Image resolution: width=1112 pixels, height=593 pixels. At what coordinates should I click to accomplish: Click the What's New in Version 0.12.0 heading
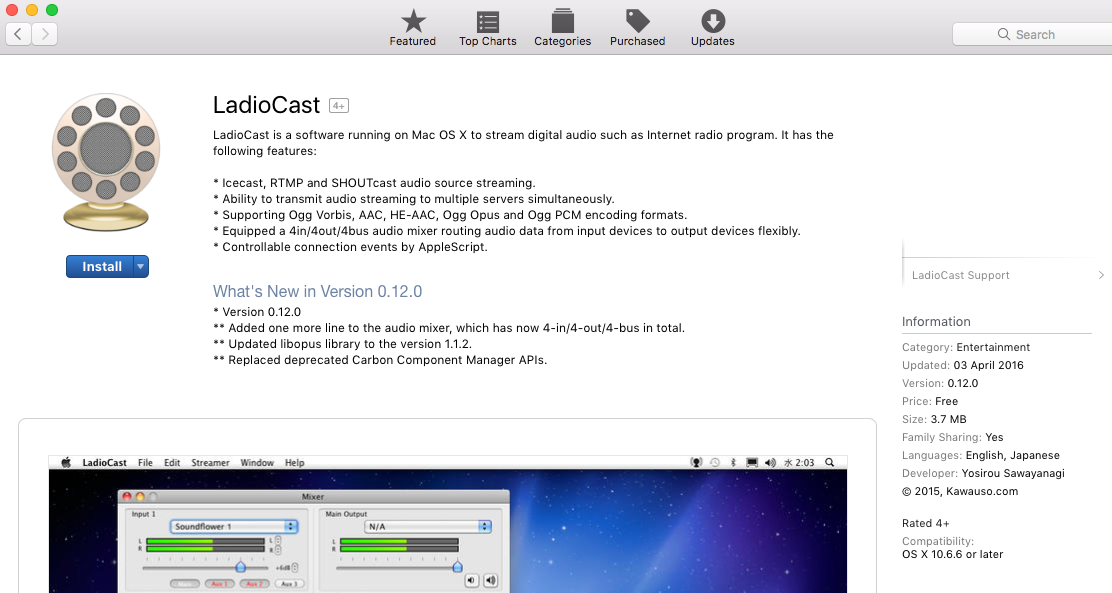(317, 292)
